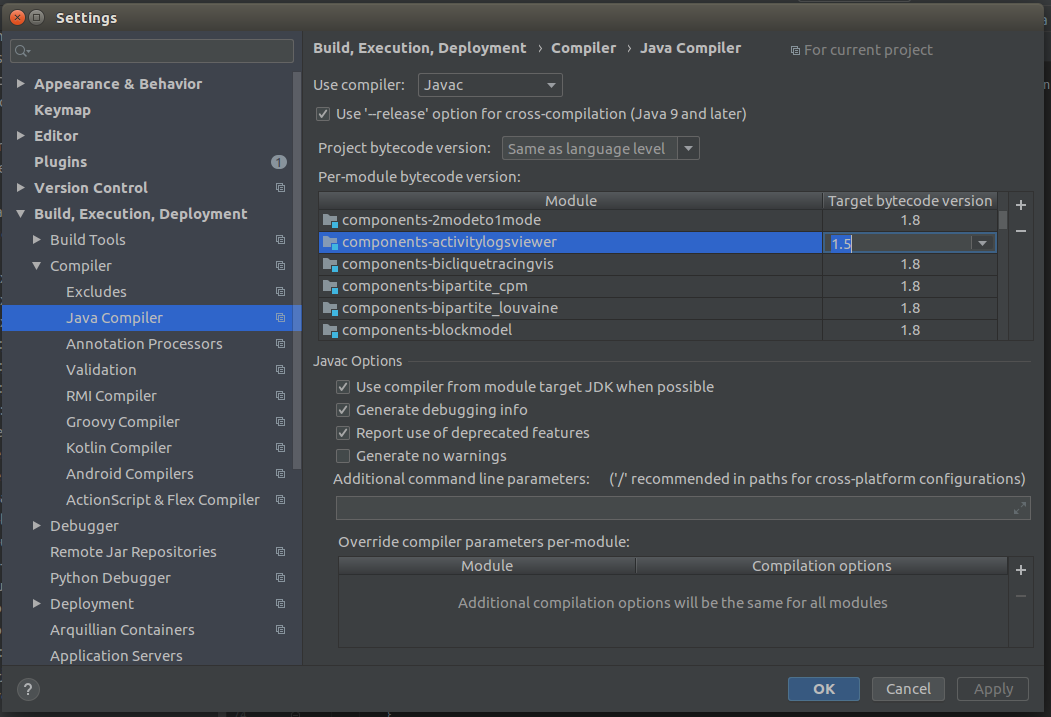Disable 'Report use of deprecated features'
The image size is (1051, 717).
point(343,433)
